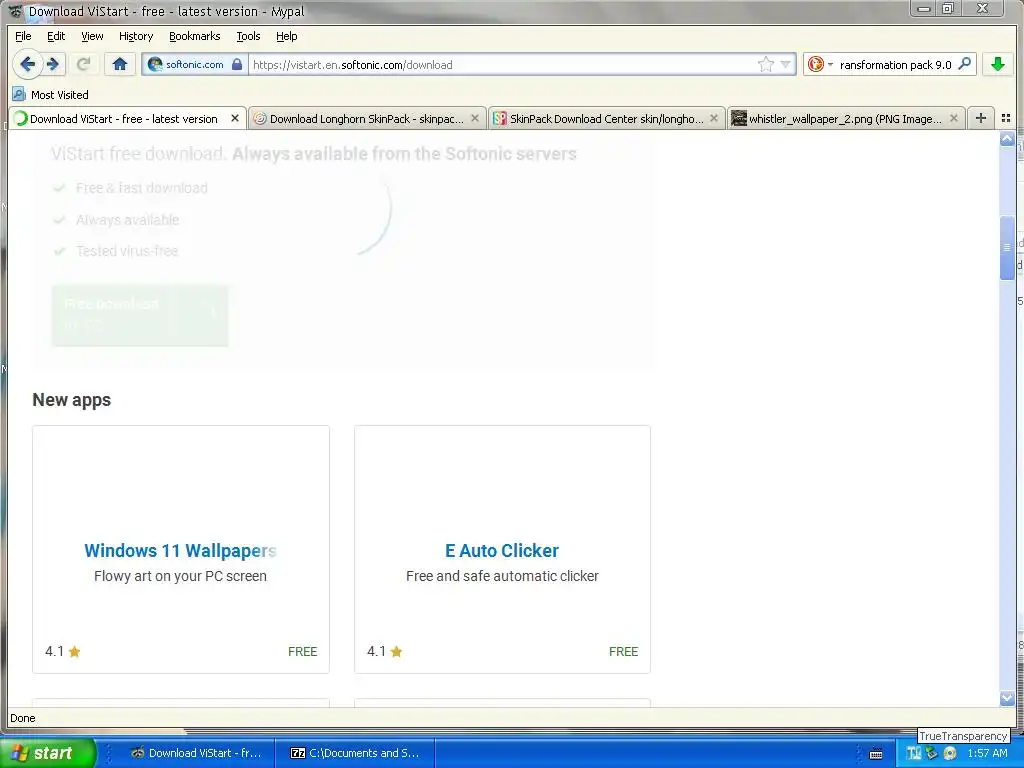Open the Most Visited bookmarks folder
Viewport: 1024px width, 768px height.
tap(50, 95)
